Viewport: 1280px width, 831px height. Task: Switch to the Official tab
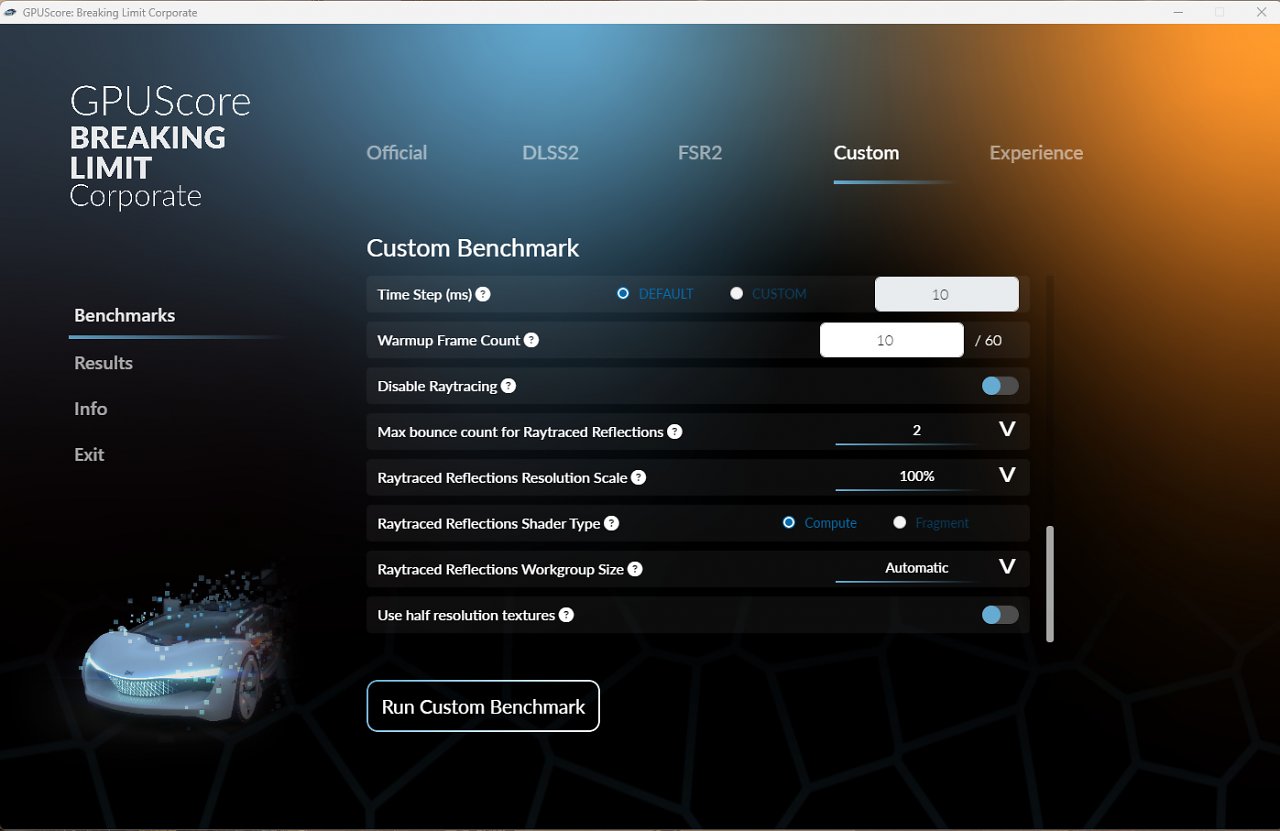pos(397,153)
